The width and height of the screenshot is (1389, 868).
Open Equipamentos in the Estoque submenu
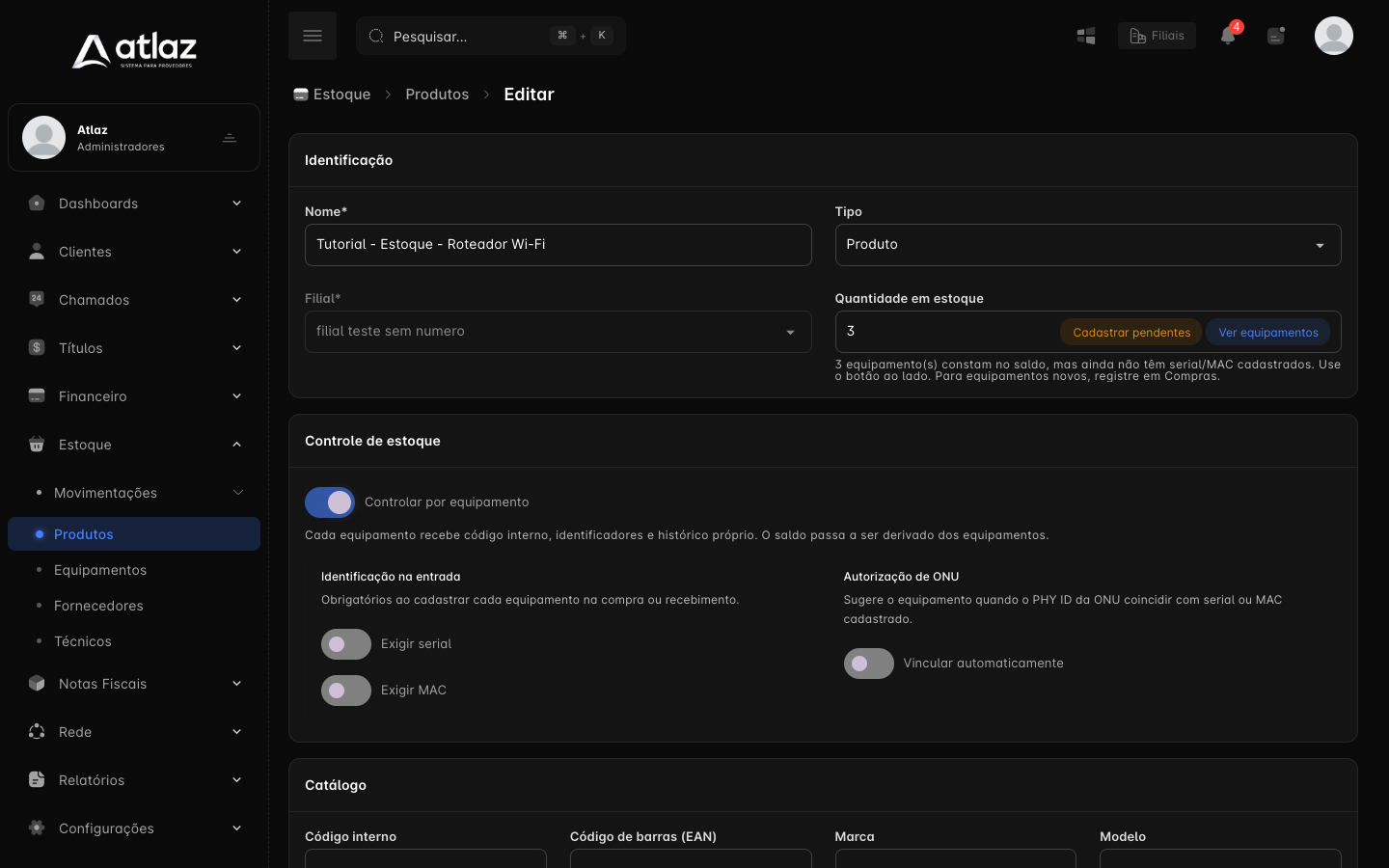tap(100, 570)
